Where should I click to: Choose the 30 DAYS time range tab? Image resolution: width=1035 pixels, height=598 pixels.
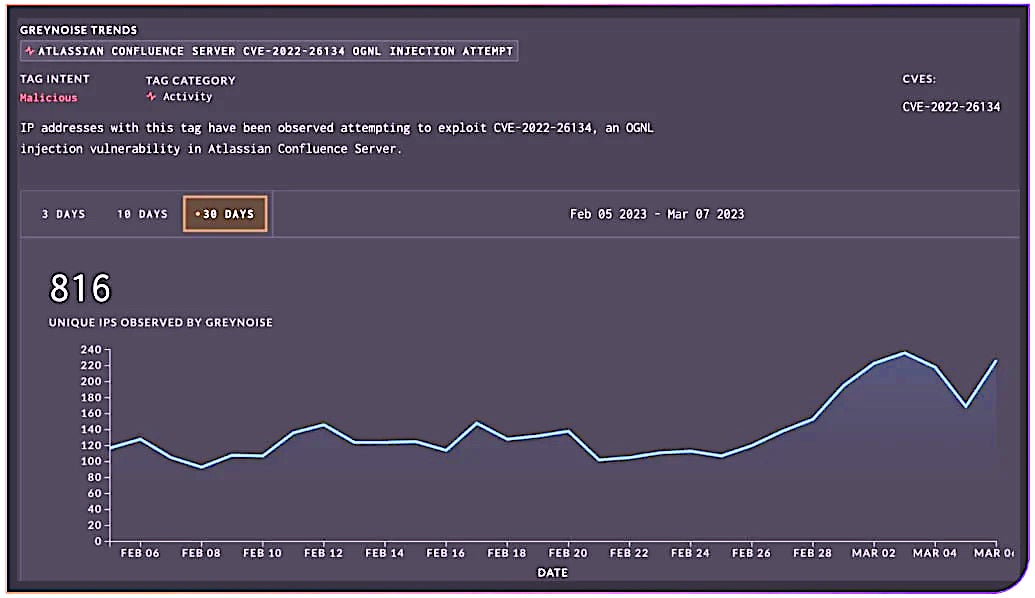(x=225, y=214)
